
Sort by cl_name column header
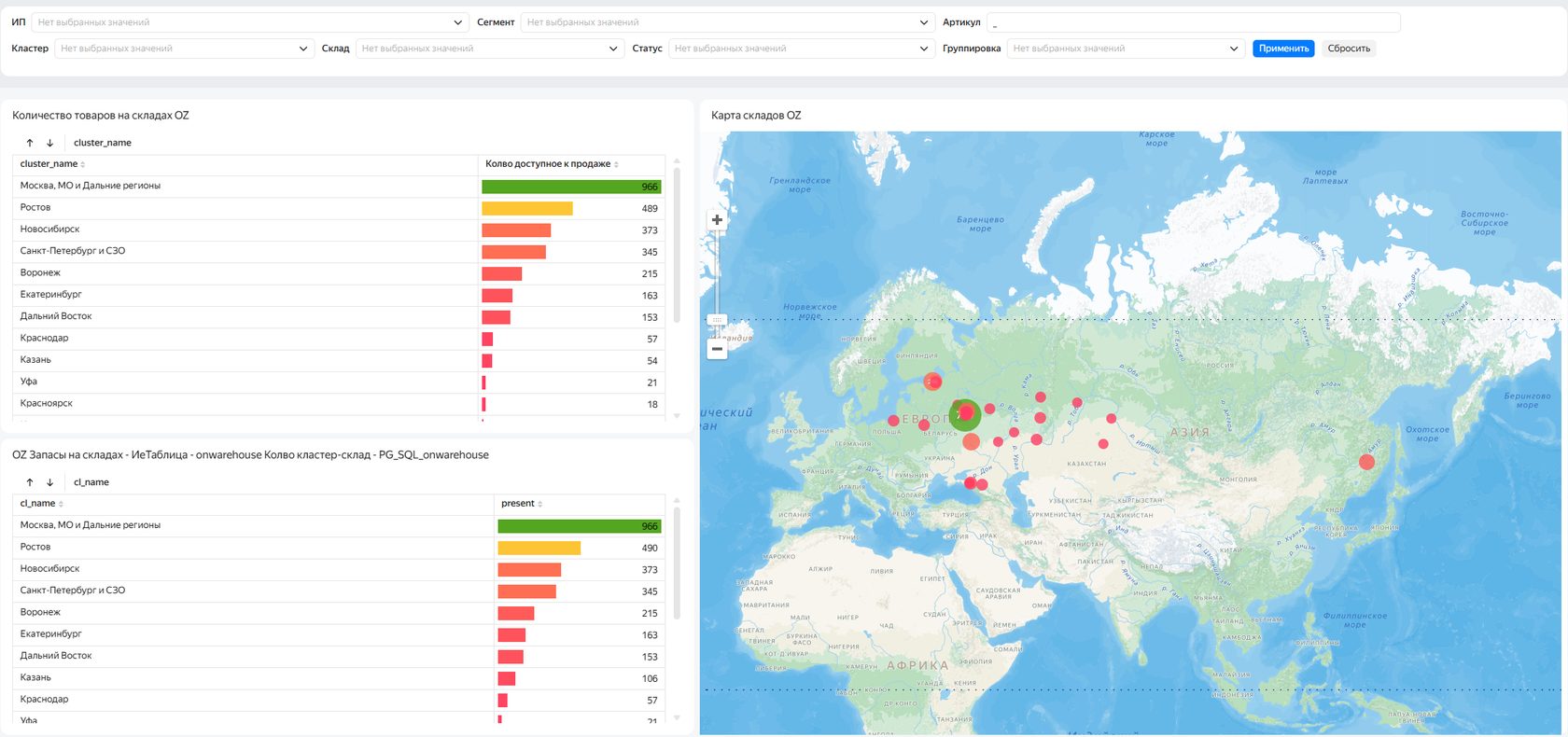click(x=41, y=504)
